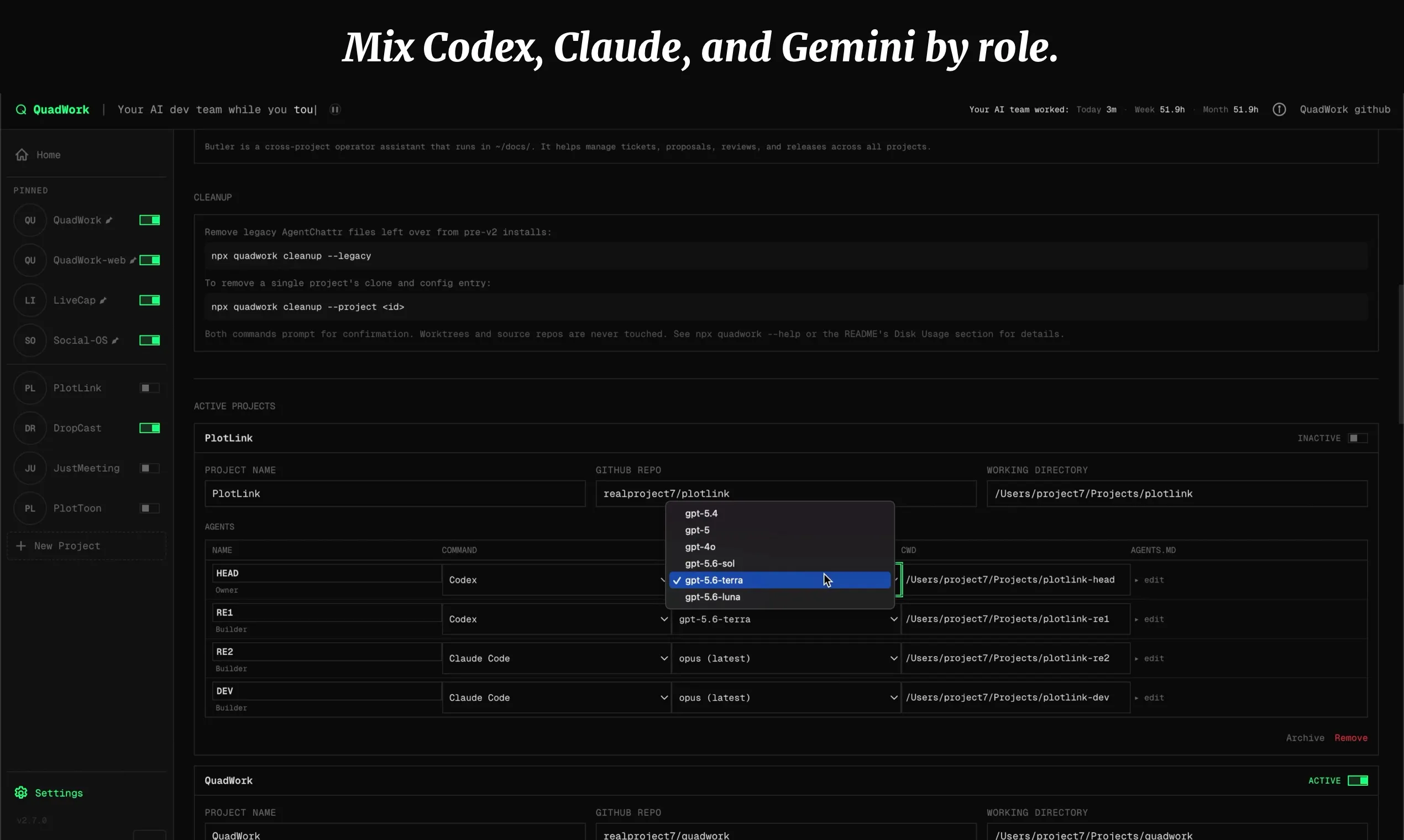The image size is (1404, 840).
Task: Open JustMeeting in the sidebar
Action: click(x=87, y=468)
